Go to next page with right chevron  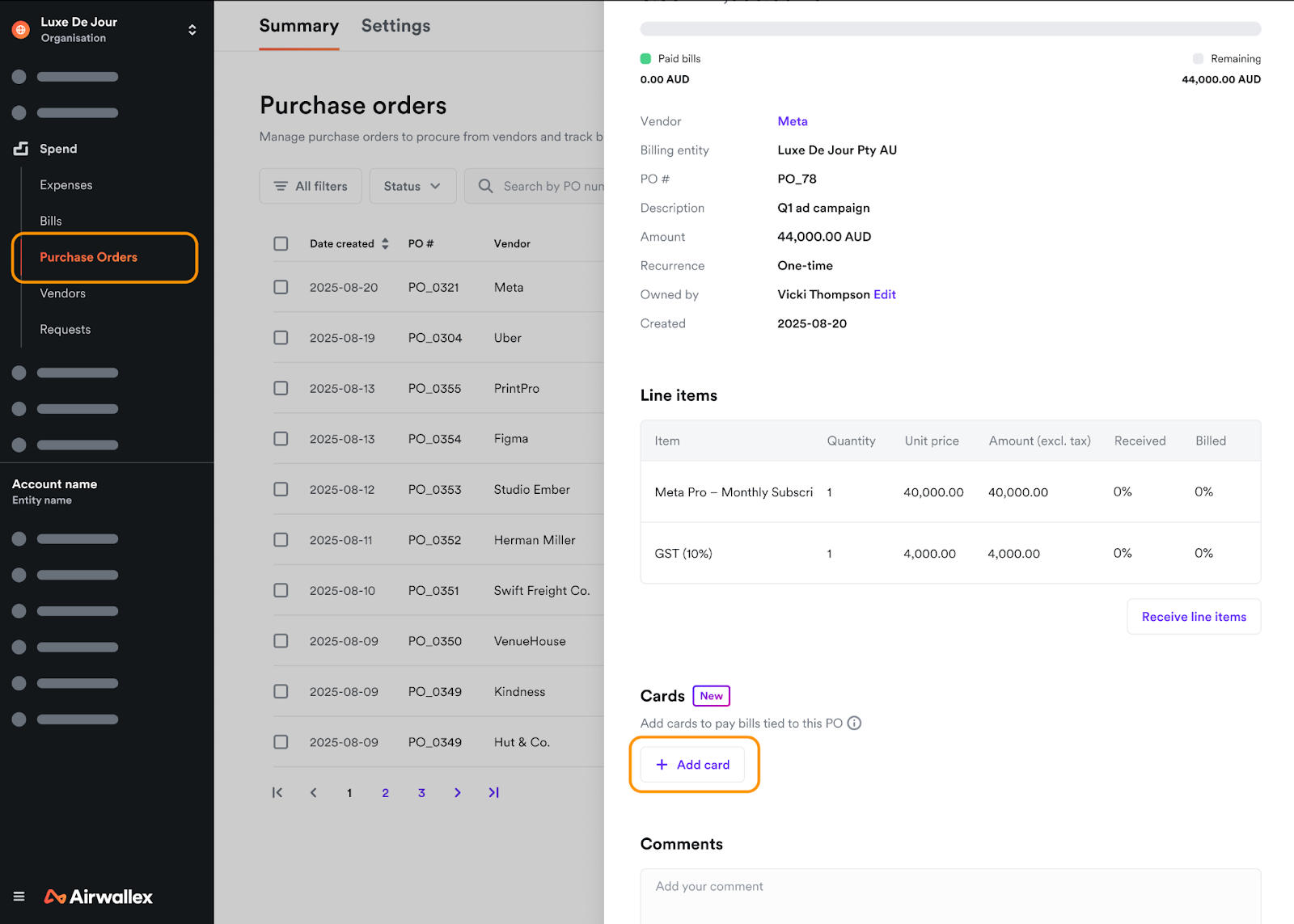[458, 793]
